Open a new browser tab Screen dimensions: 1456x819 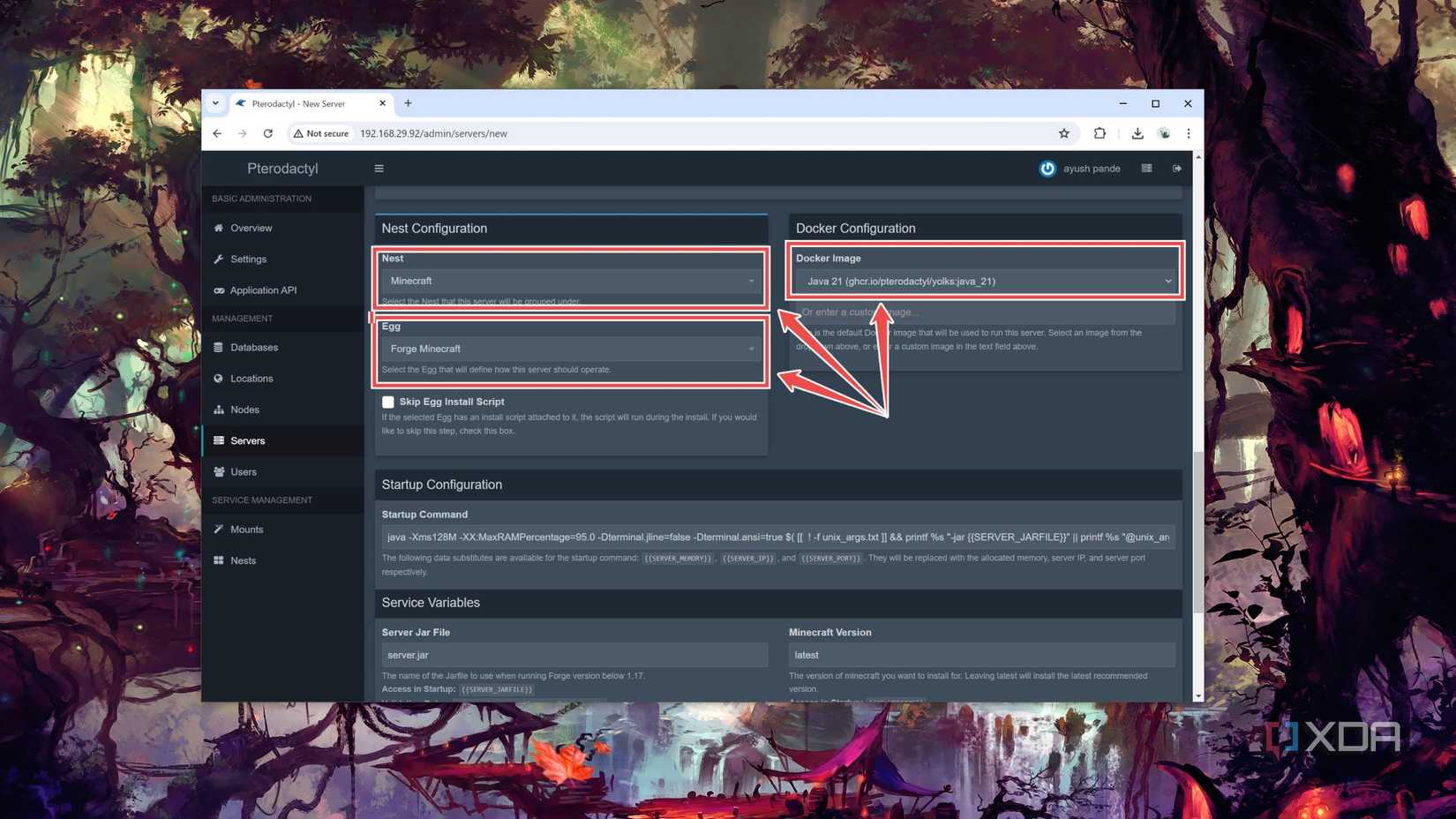coord(408,103)
